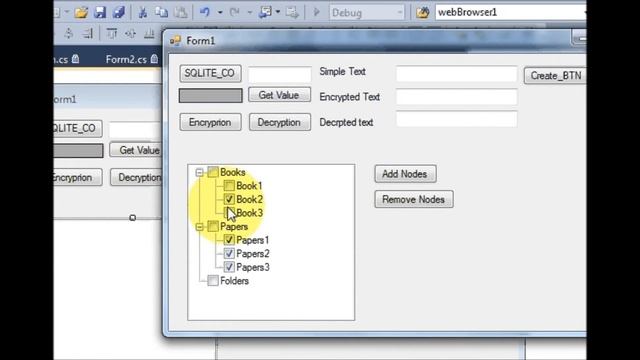Viewport: 640px width, 360px height.
Task: Click the Copy icon in toolbar
Action: (x=162, y=13)
